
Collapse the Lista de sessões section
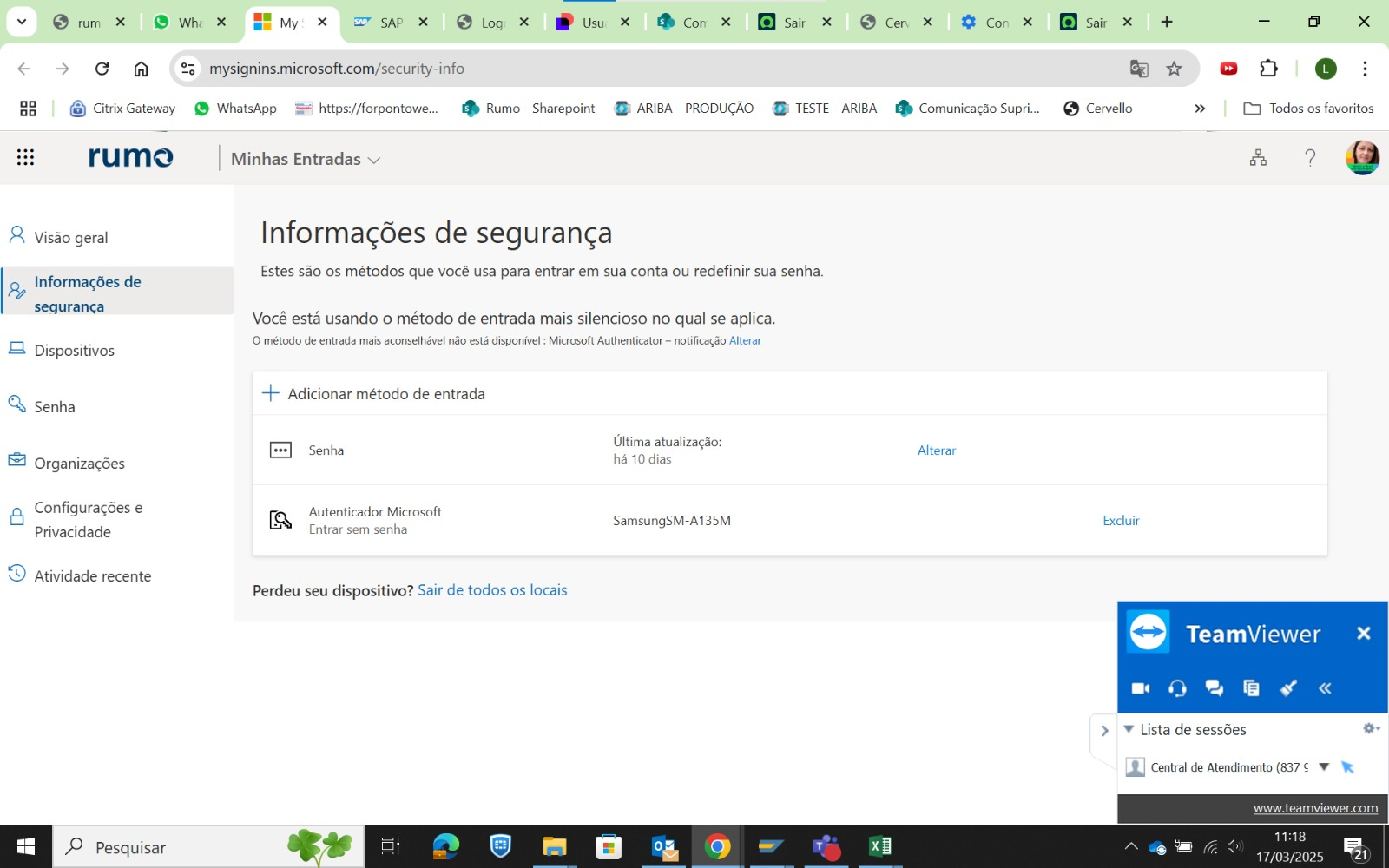1129,729
